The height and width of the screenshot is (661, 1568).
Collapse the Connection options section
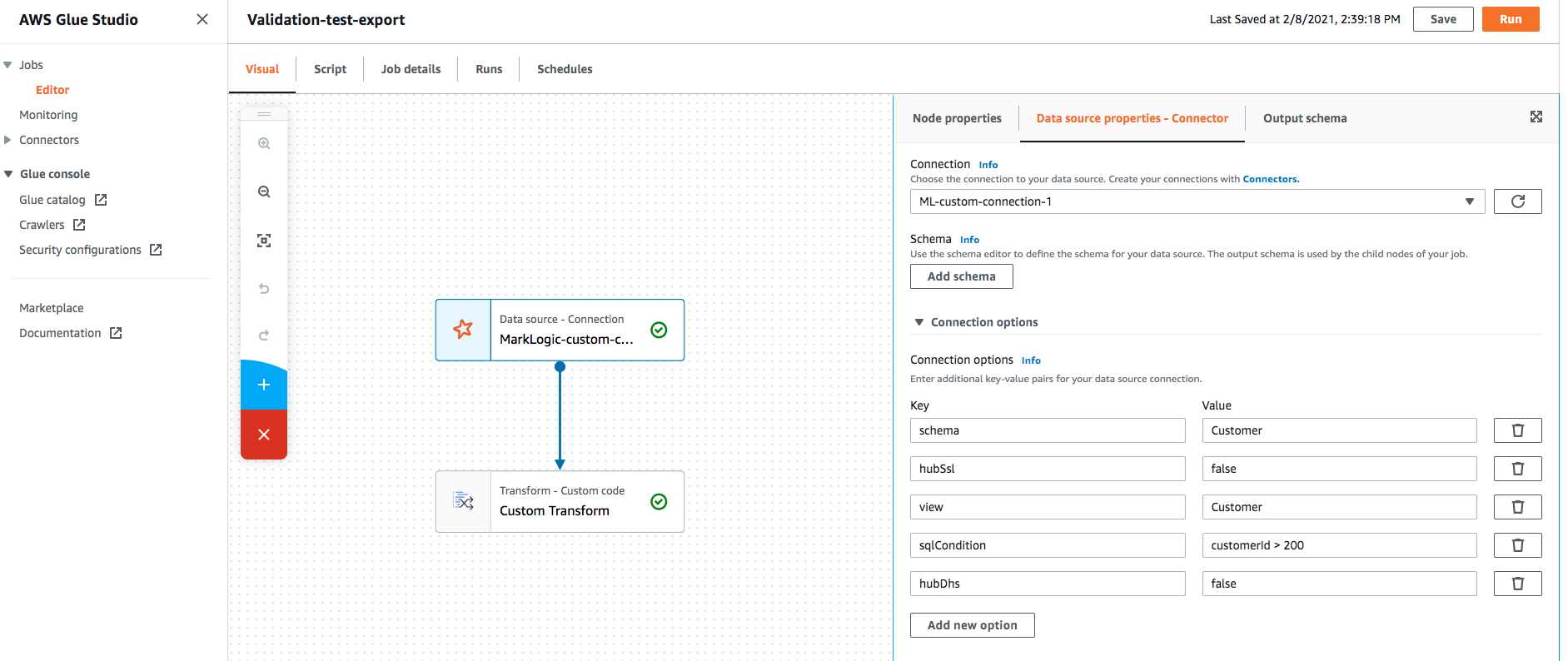[x=919, y=322]
